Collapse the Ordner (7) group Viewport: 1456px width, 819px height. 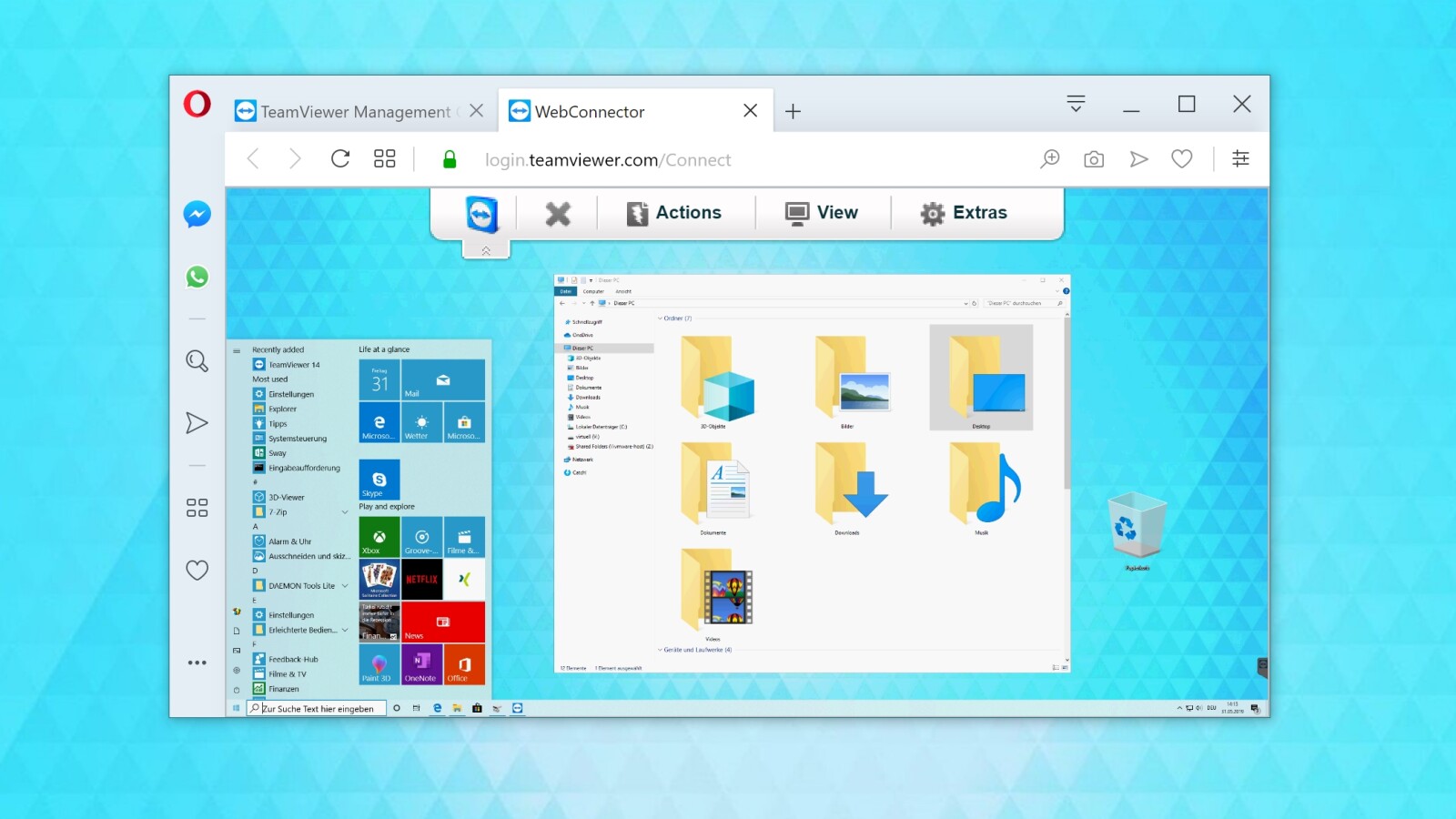661,318
